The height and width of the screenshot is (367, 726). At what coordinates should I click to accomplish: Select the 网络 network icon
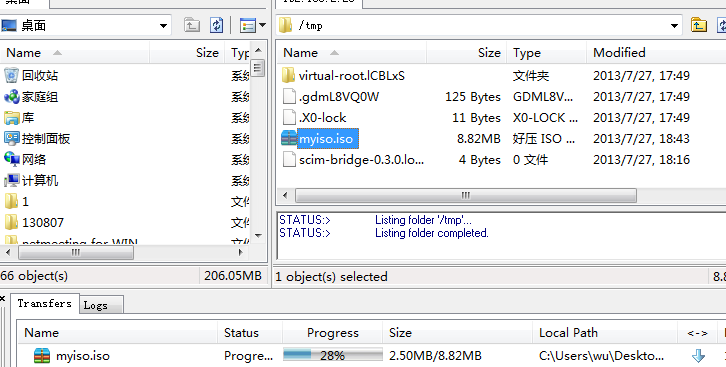tap(11, 159)
